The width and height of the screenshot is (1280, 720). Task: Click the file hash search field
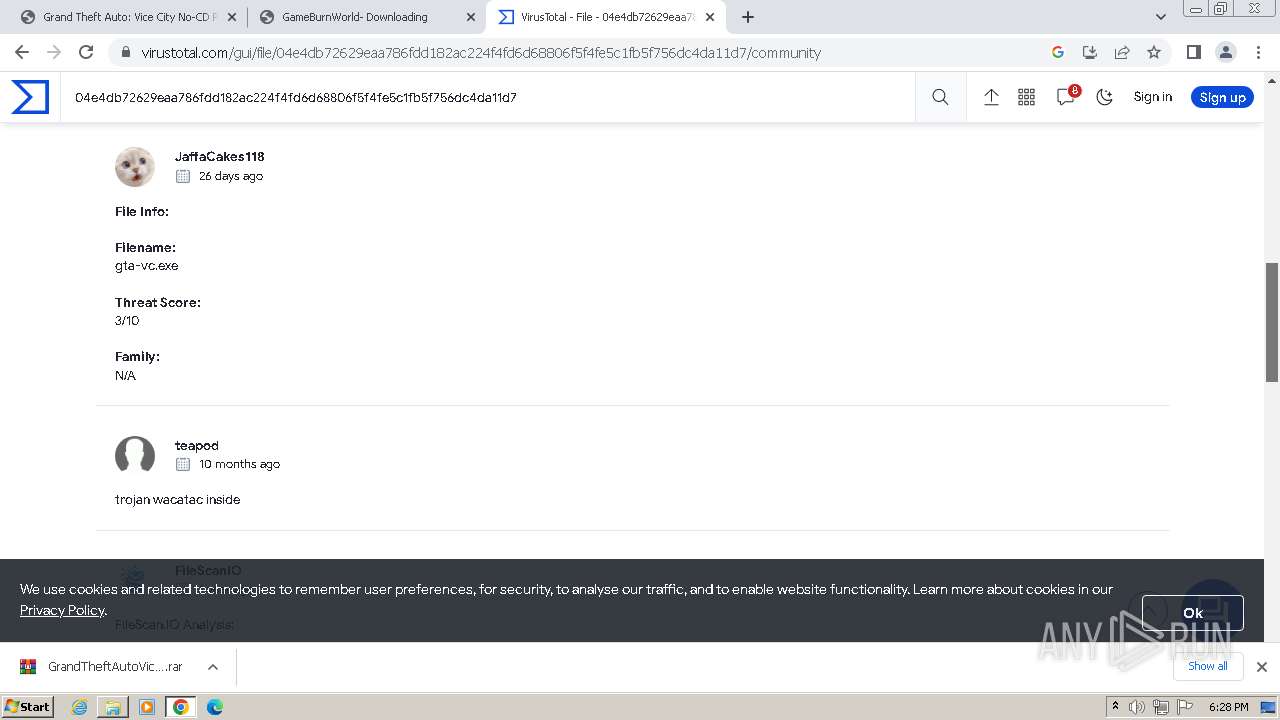488,97
